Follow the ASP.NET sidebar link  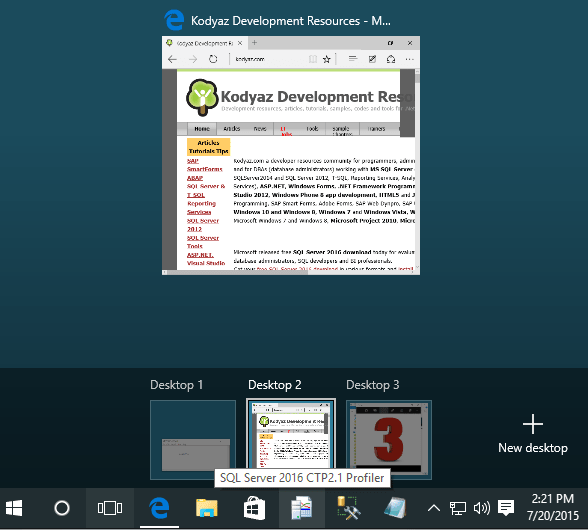point(200,255)
